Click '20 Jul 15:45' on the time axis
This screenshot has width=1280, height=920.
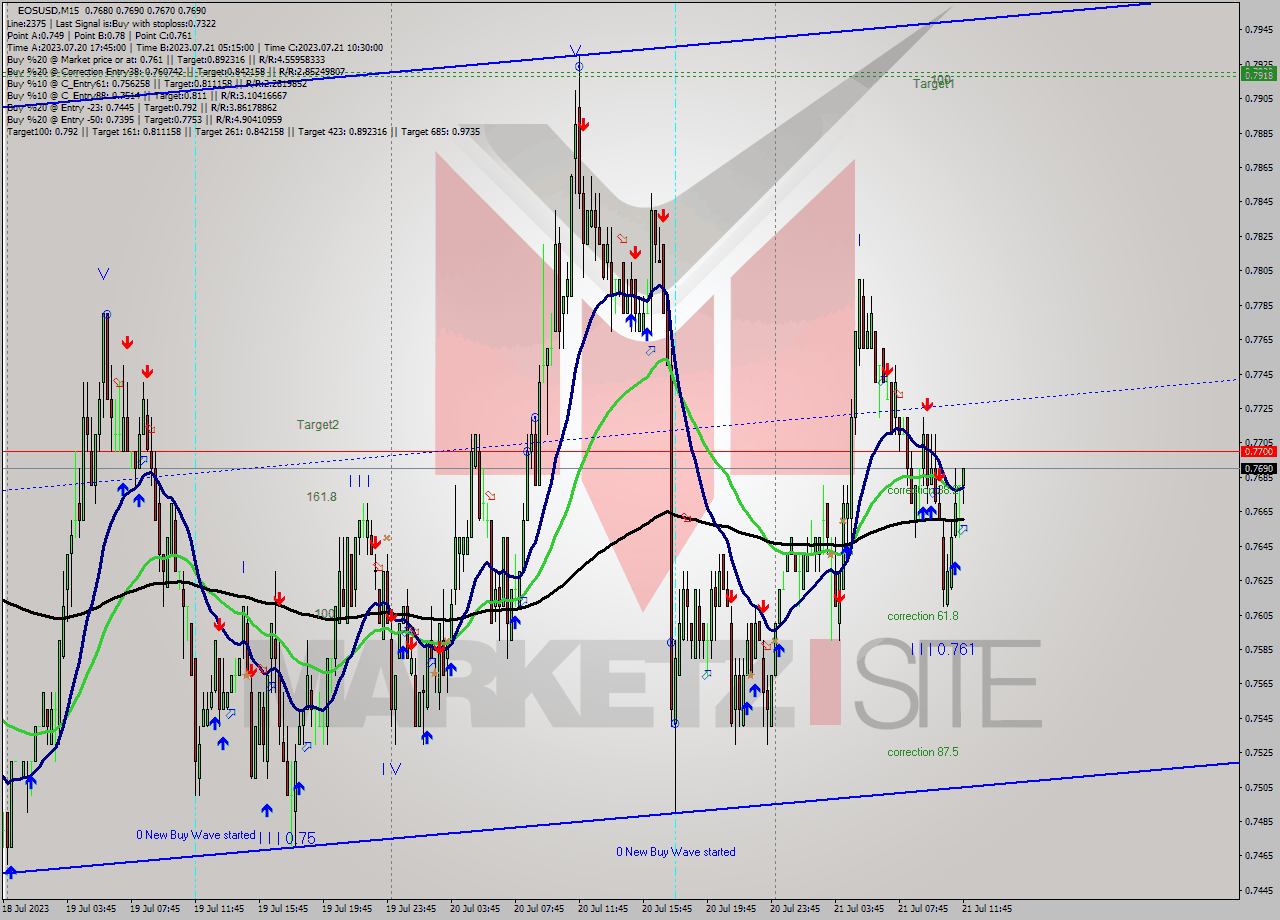(x=667, y=909)
